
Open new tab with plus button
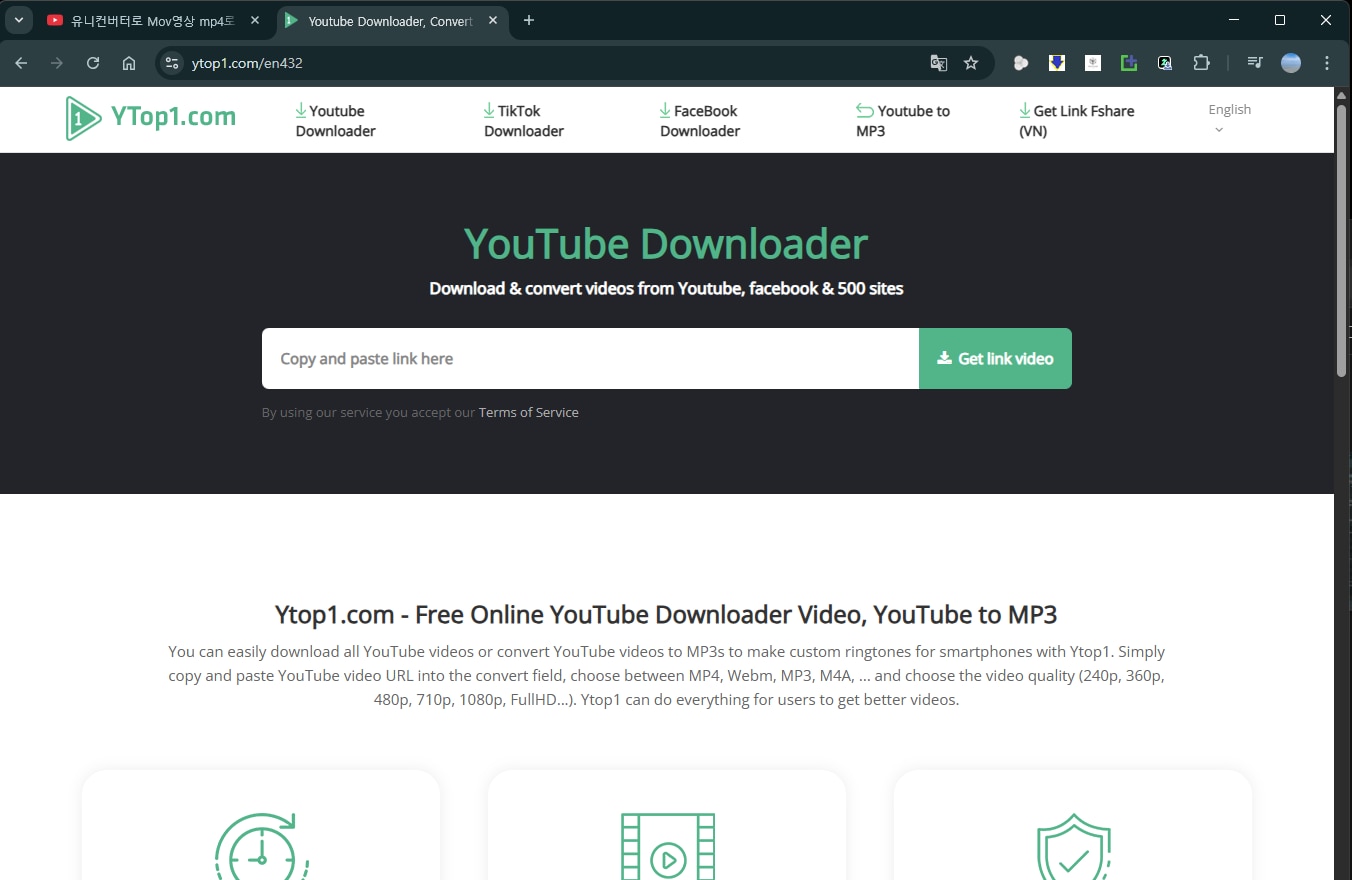tap(529, 20)
